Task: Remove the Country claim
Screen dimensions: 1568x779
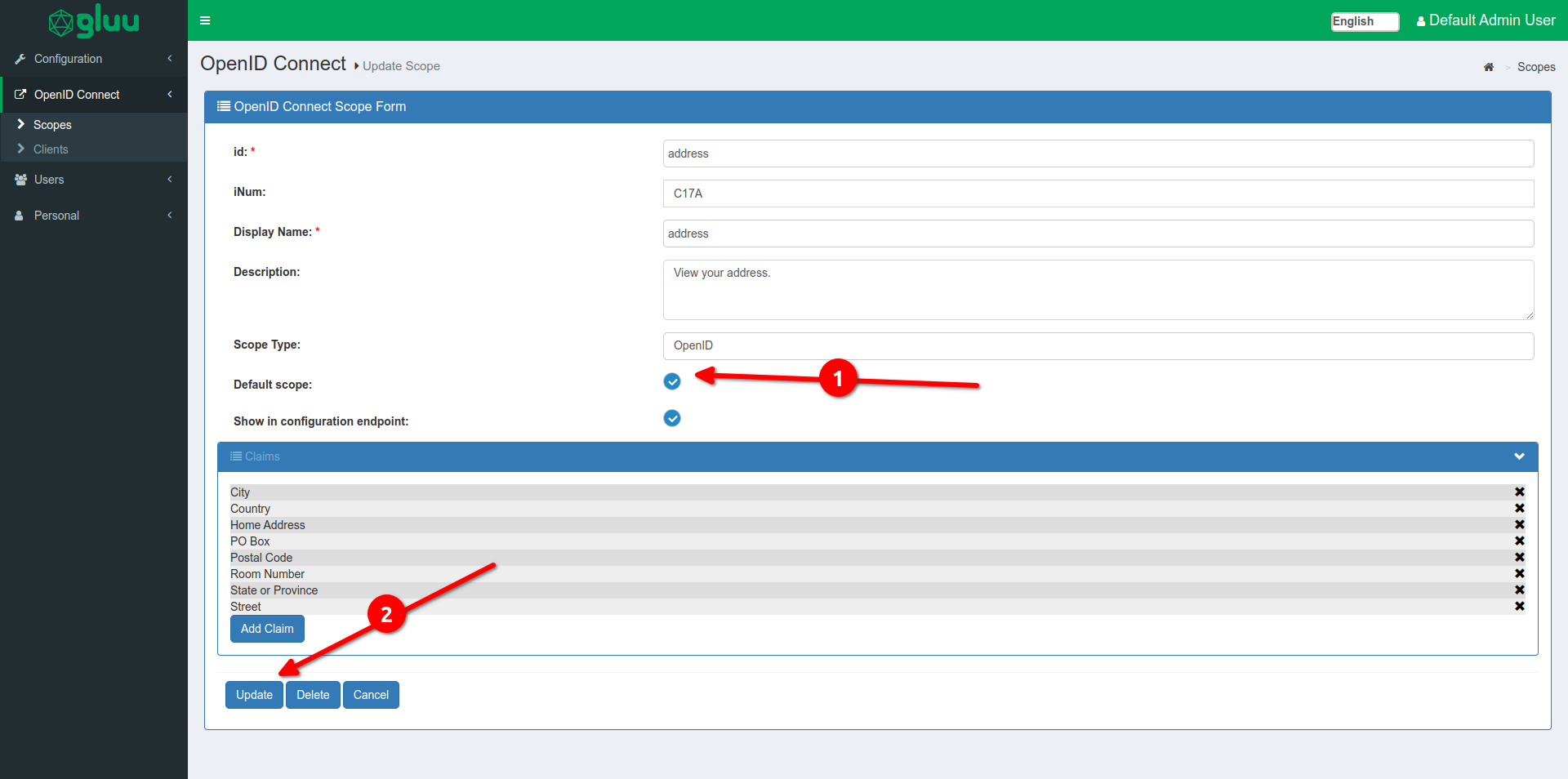Action: [1520, 508]
